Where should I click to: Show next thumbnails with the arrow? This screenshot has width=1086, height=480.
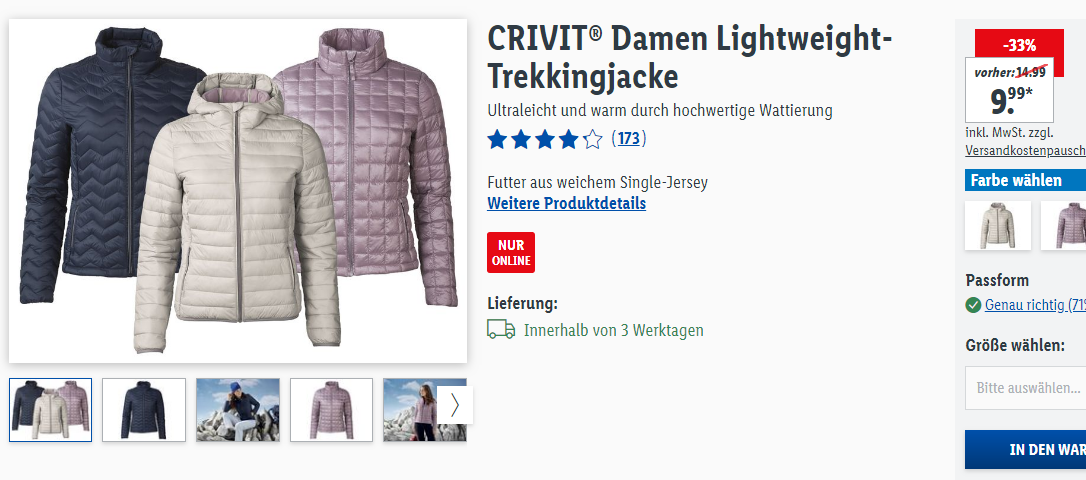click(455, 405)
